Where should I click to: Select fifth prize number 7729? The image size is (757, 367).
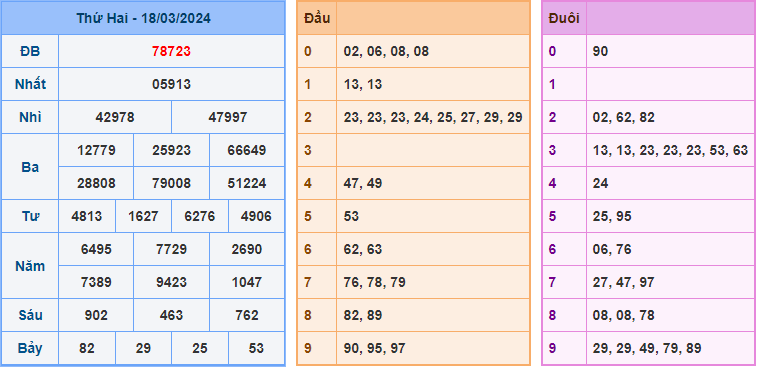pyautogui.click(x=171, y=249)
